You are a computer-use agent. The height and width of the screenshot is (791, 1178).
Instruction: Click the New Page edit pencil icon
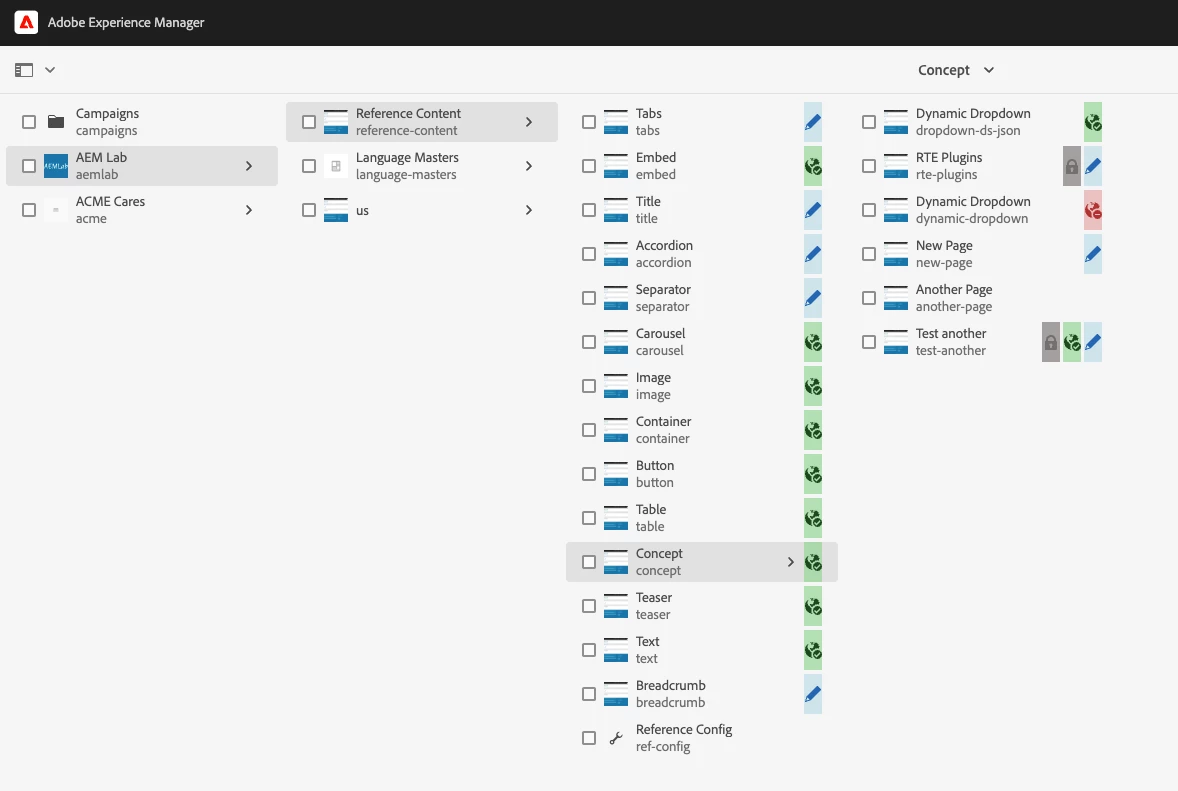1093,254
